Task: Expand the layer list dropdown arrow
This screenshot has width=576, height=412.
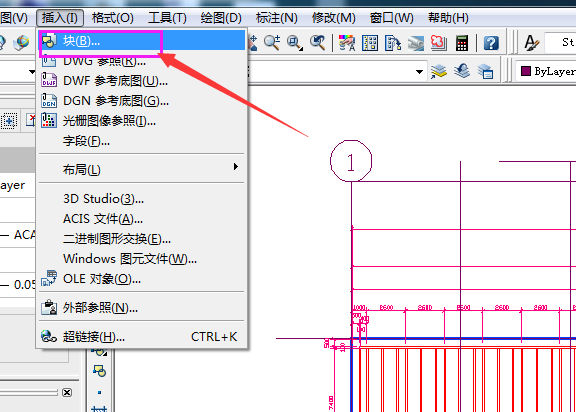Action: click(419, 72)
